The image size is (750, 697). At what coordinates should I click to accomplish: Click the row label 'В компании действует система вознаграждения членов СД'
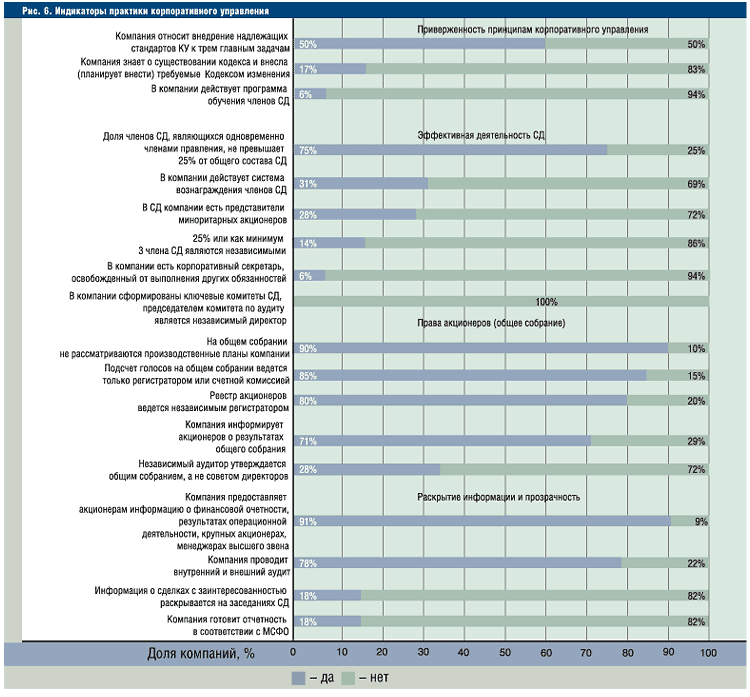[x=223, y=184]
